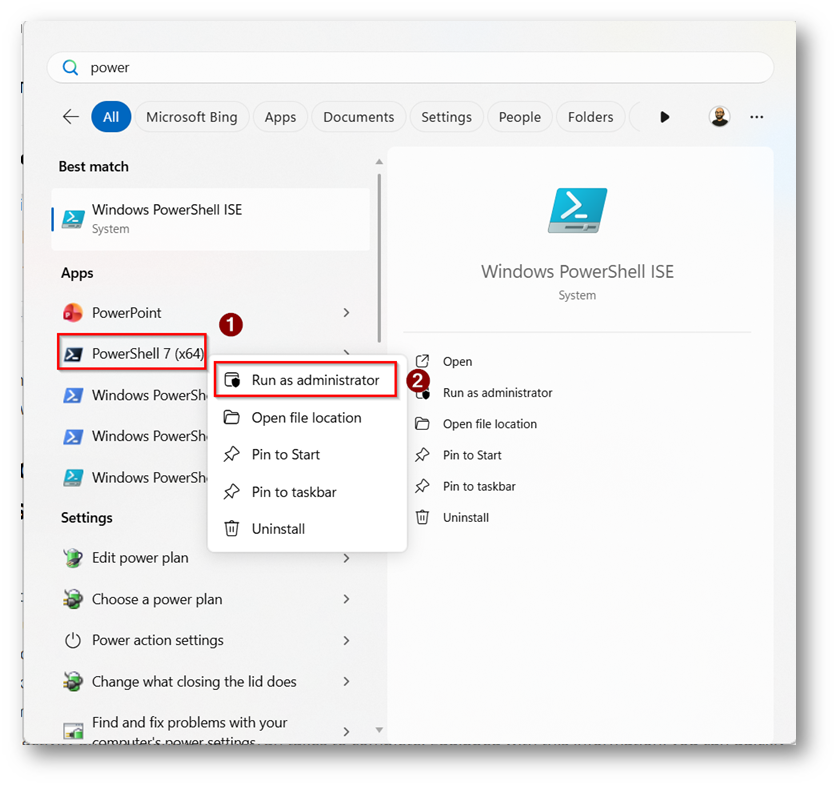Click the Edit power plan icon

click(x=73, y=558)
